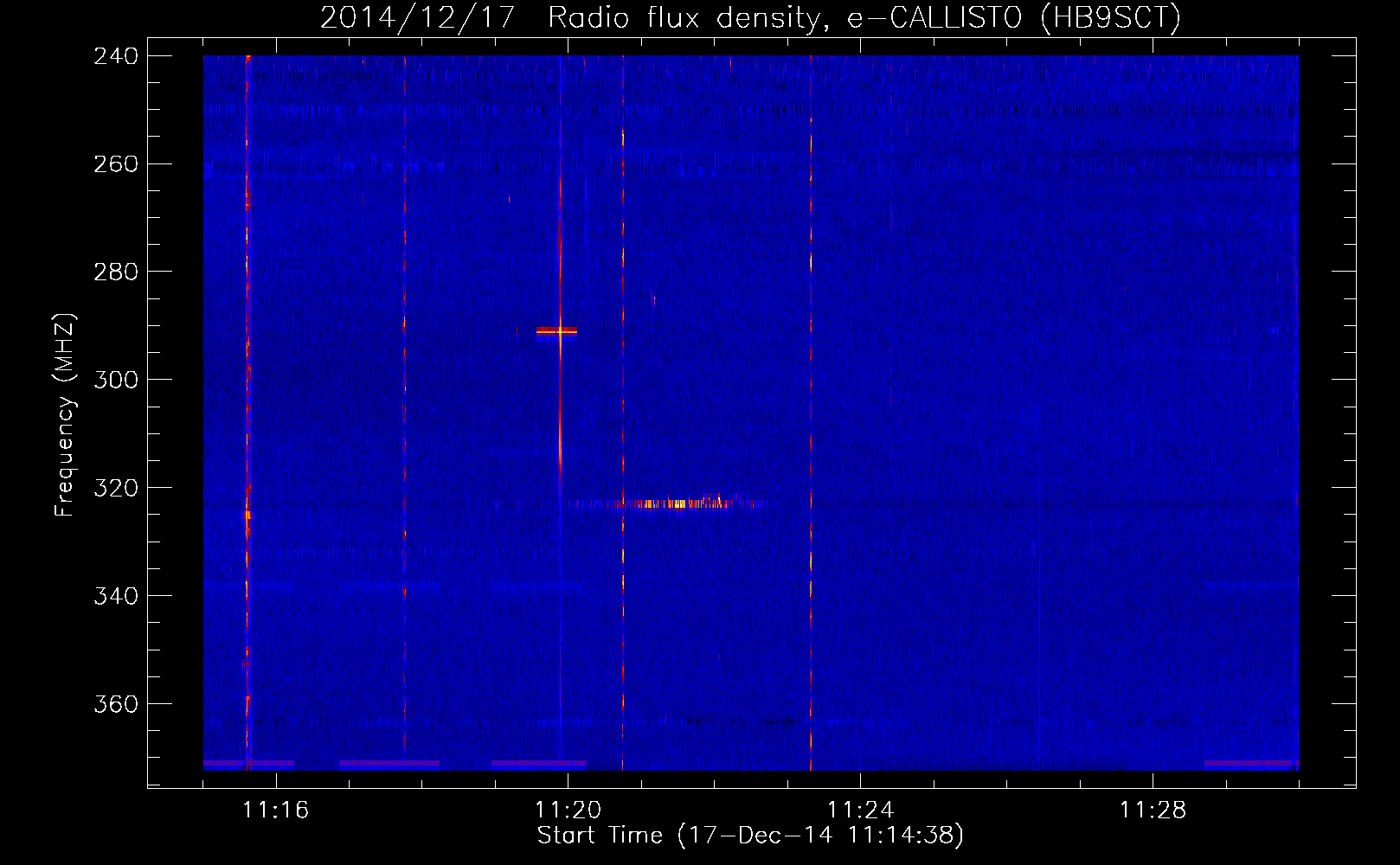Click the vertical interference line near 11:23
Image resolution: width=1400 pixels, height=865 pixels.
[811, 413]
